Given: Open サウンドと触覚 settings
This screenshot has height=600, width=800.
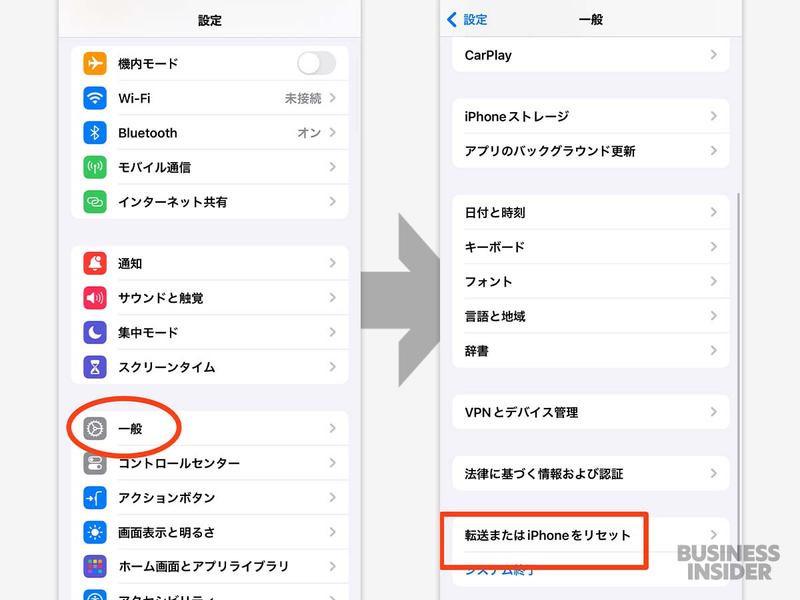Looking at the screenshot, I should click(x=210, y=298).
